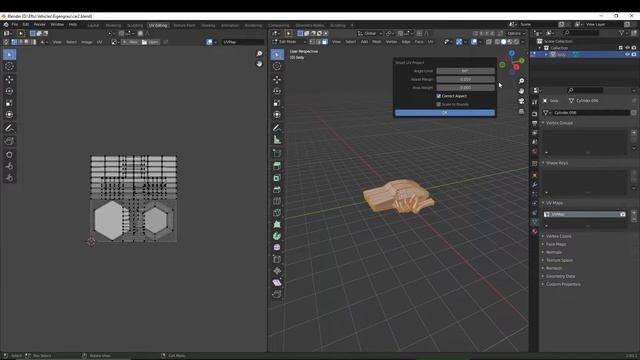
Task: Select the Rip Region tool in UV editor
Action: [9, 141]
